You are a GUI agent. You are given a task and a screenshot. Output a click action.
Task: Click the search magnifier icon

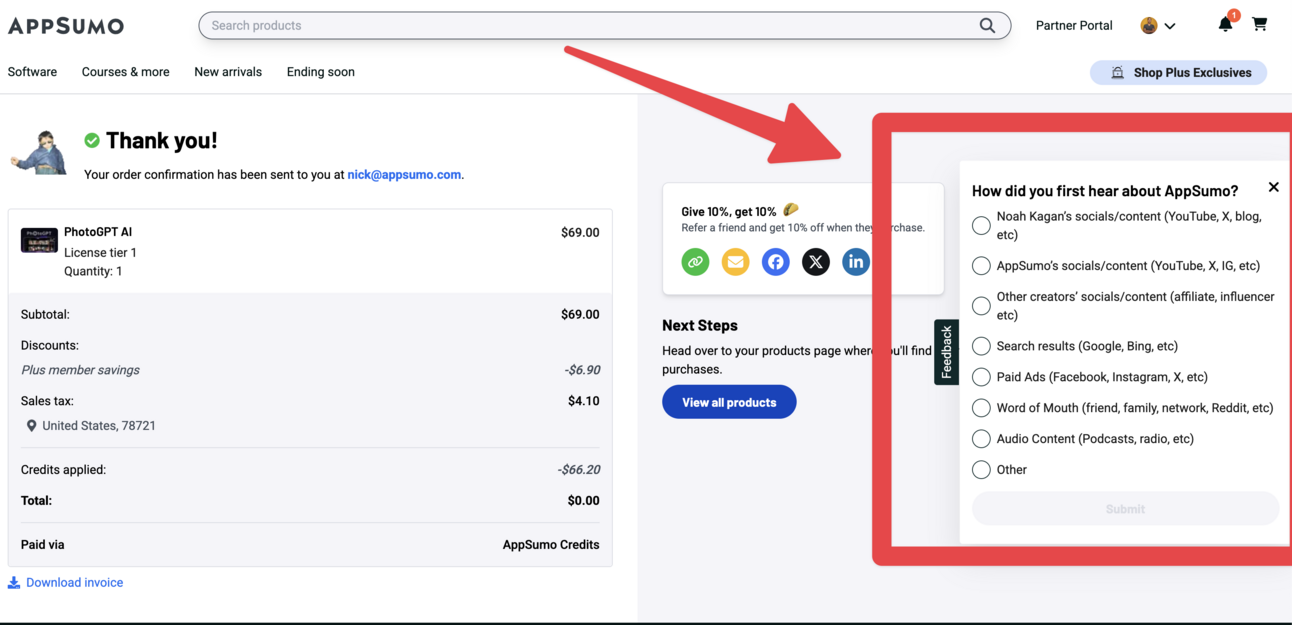(987, 26)
